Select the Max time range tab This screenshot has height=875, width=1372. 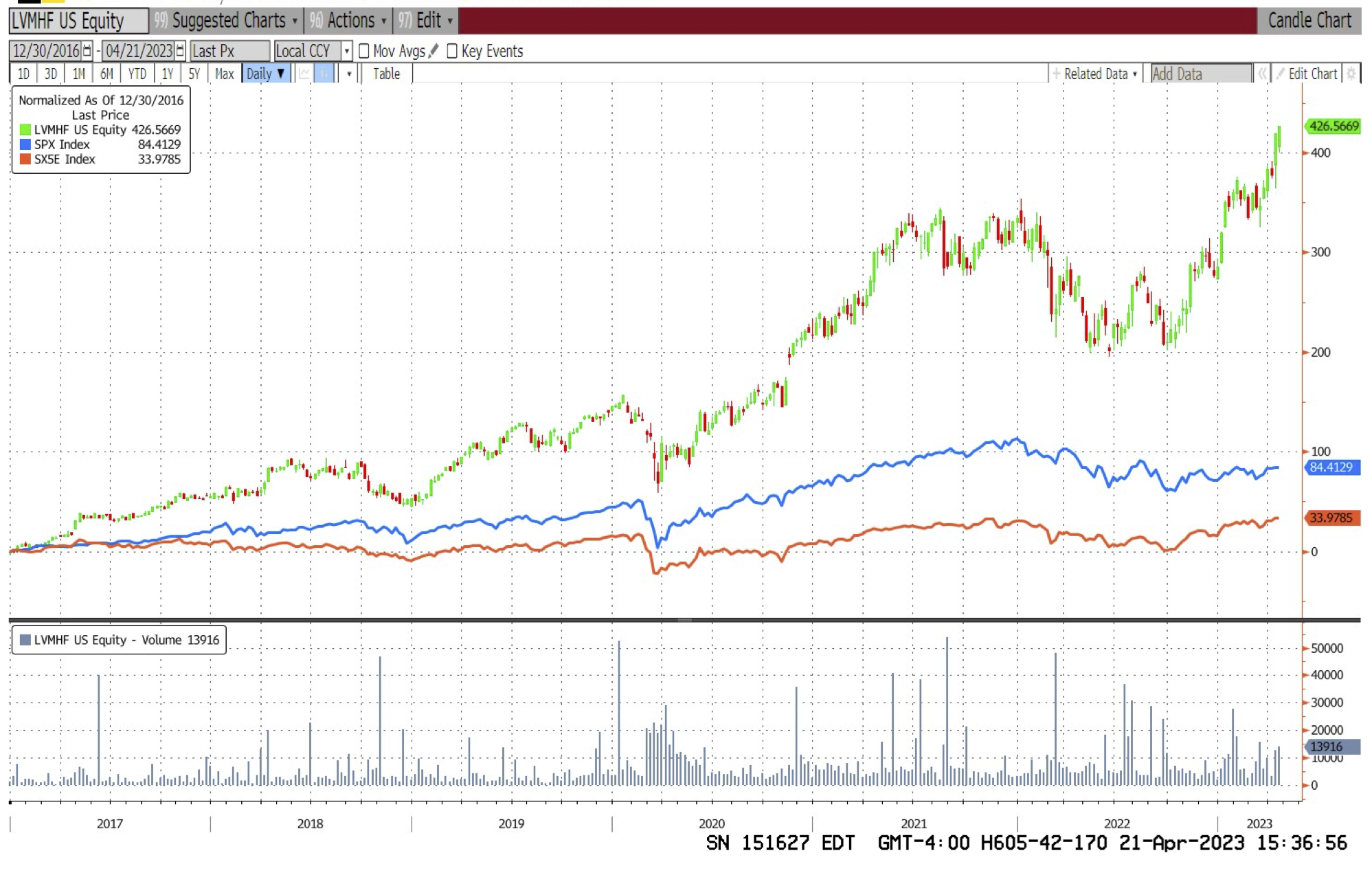(225, 74)
